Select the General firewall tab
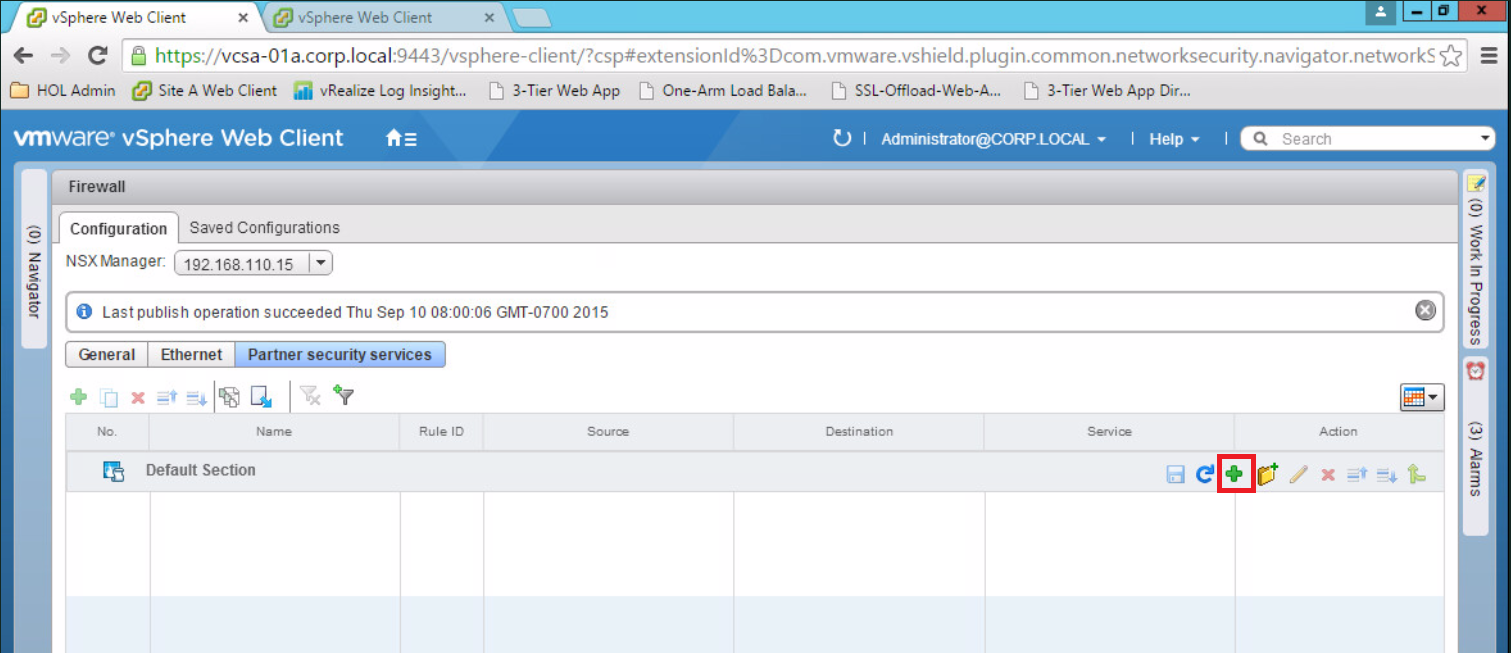Screen dimensions: 1511x653 point(107,355)
